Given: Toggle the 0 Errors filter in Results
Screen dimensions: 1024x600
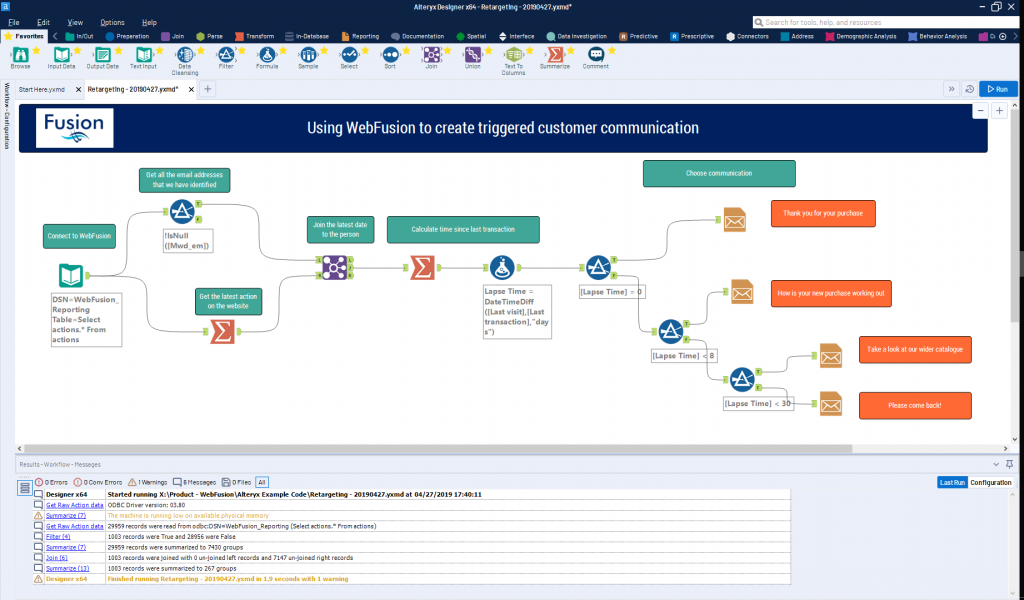Looking at the screenshot, I should [x=51, y=482].
